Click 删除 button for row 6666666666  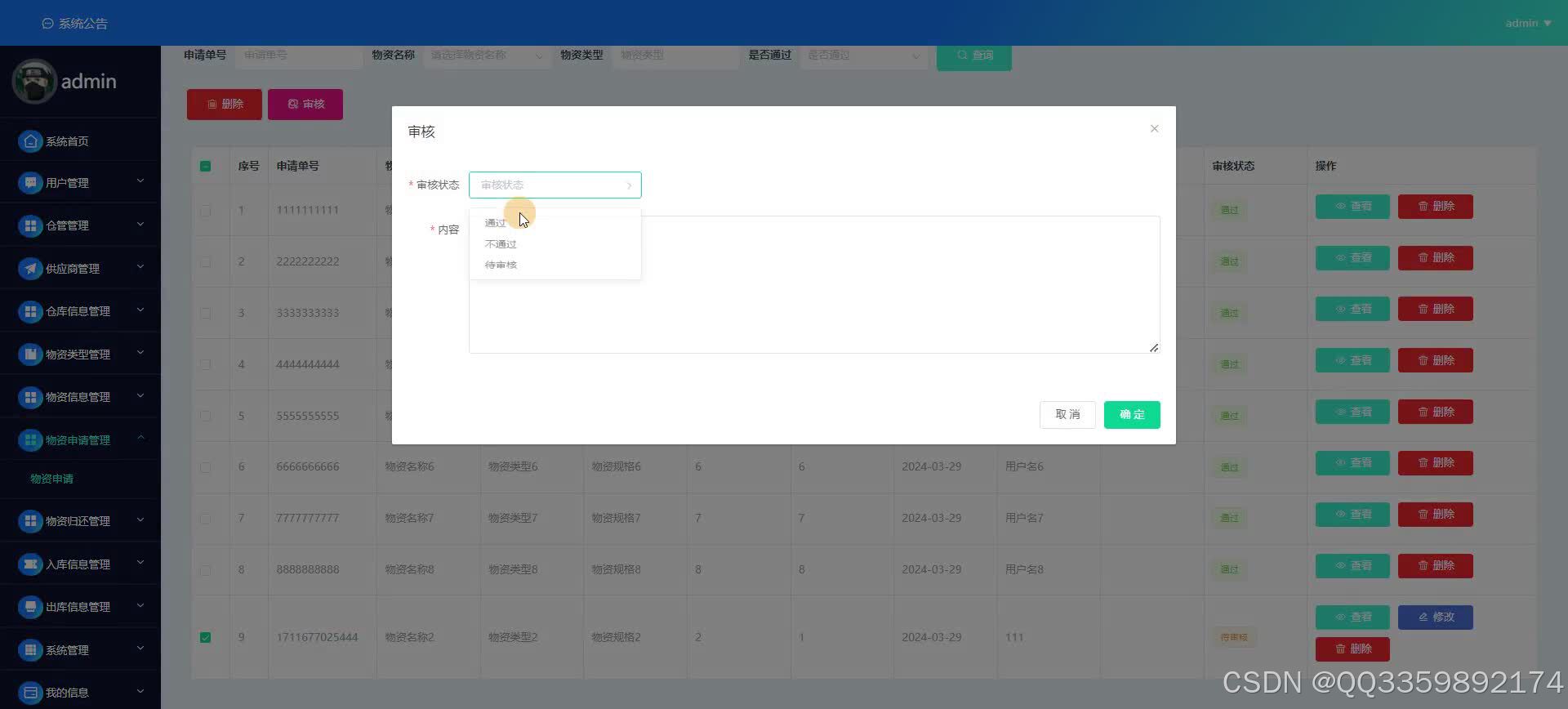[x=1436, y=463]
